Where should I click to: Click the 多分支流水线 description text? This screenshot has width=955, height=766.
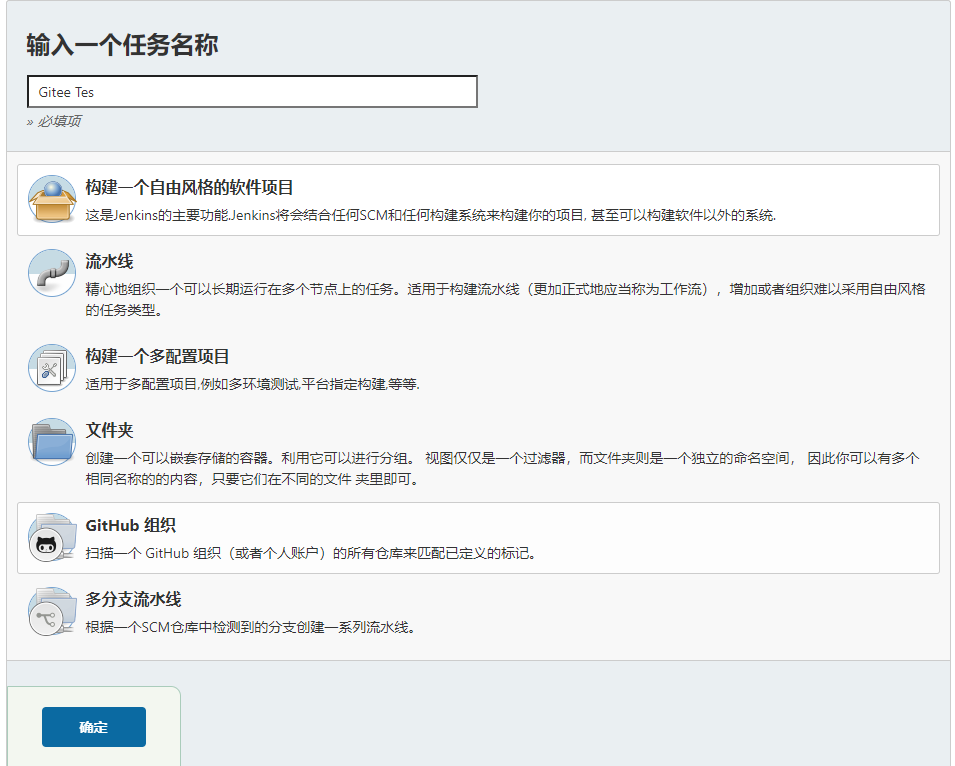[x=249, y=628]
